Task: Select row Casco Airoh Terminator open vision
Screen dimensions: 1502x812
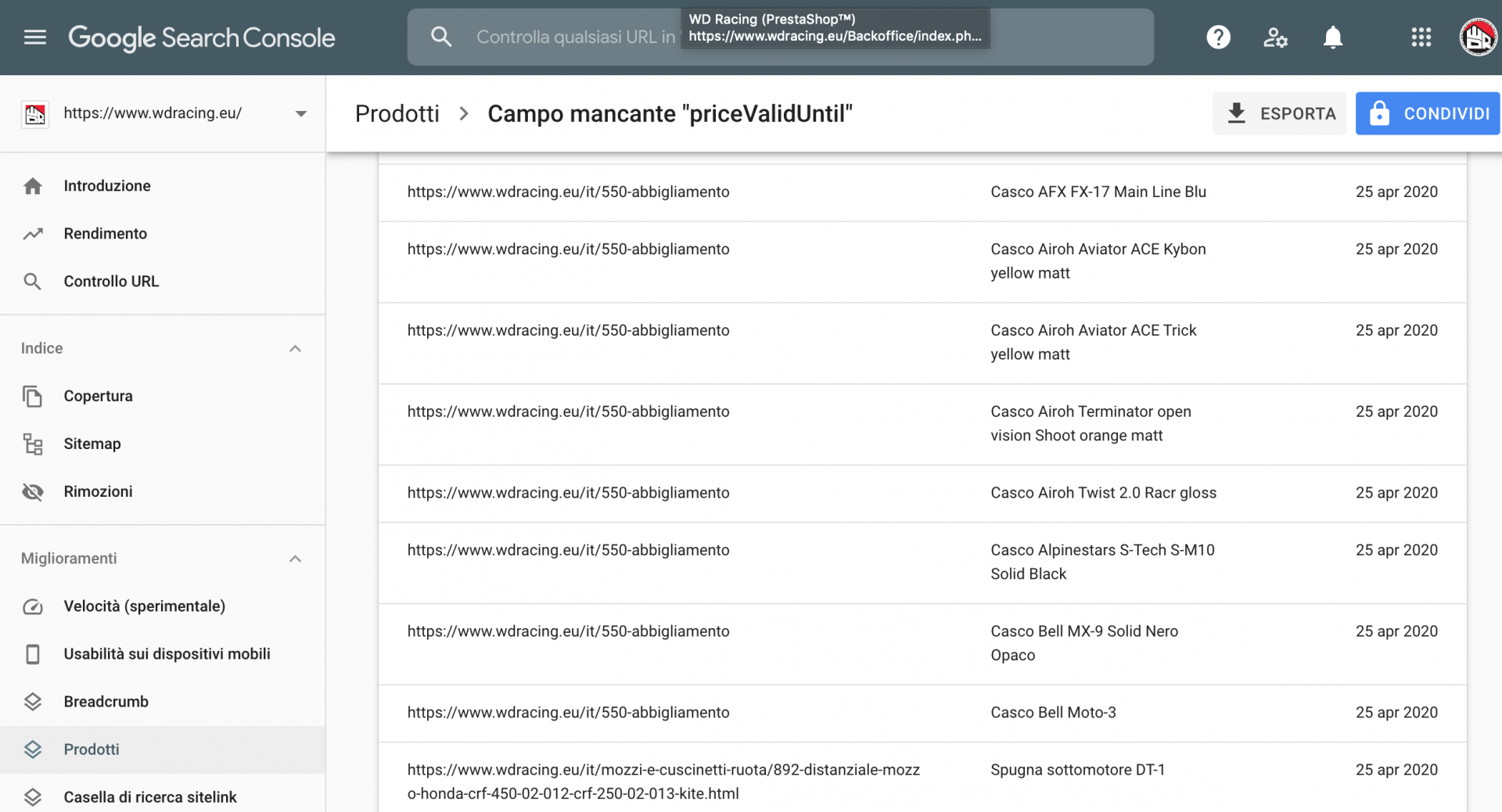Action: tap(922, 425)
